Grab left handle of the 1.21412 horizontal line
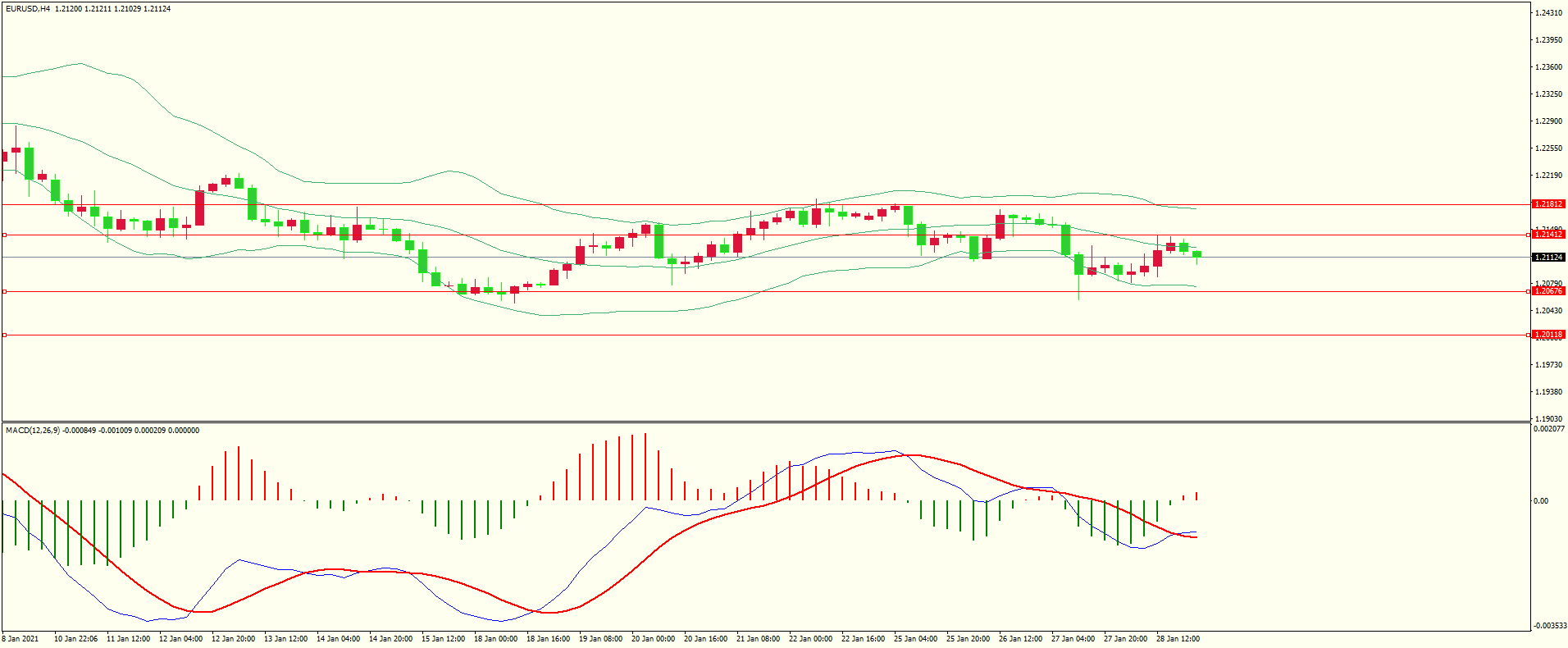1568x648 pixels. 4,235
